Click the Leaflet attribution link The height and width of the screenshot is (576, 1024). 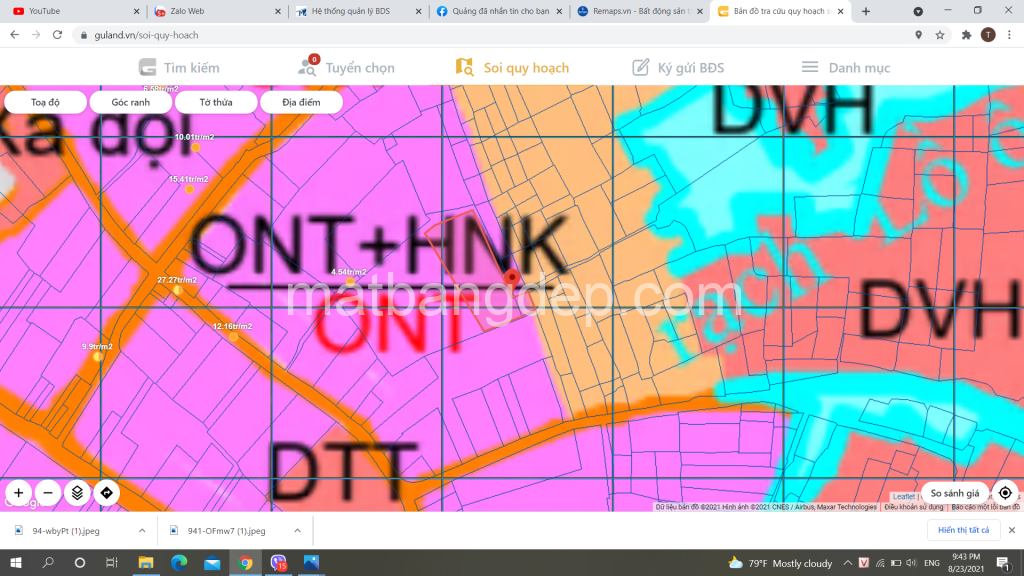coord(904,496)
